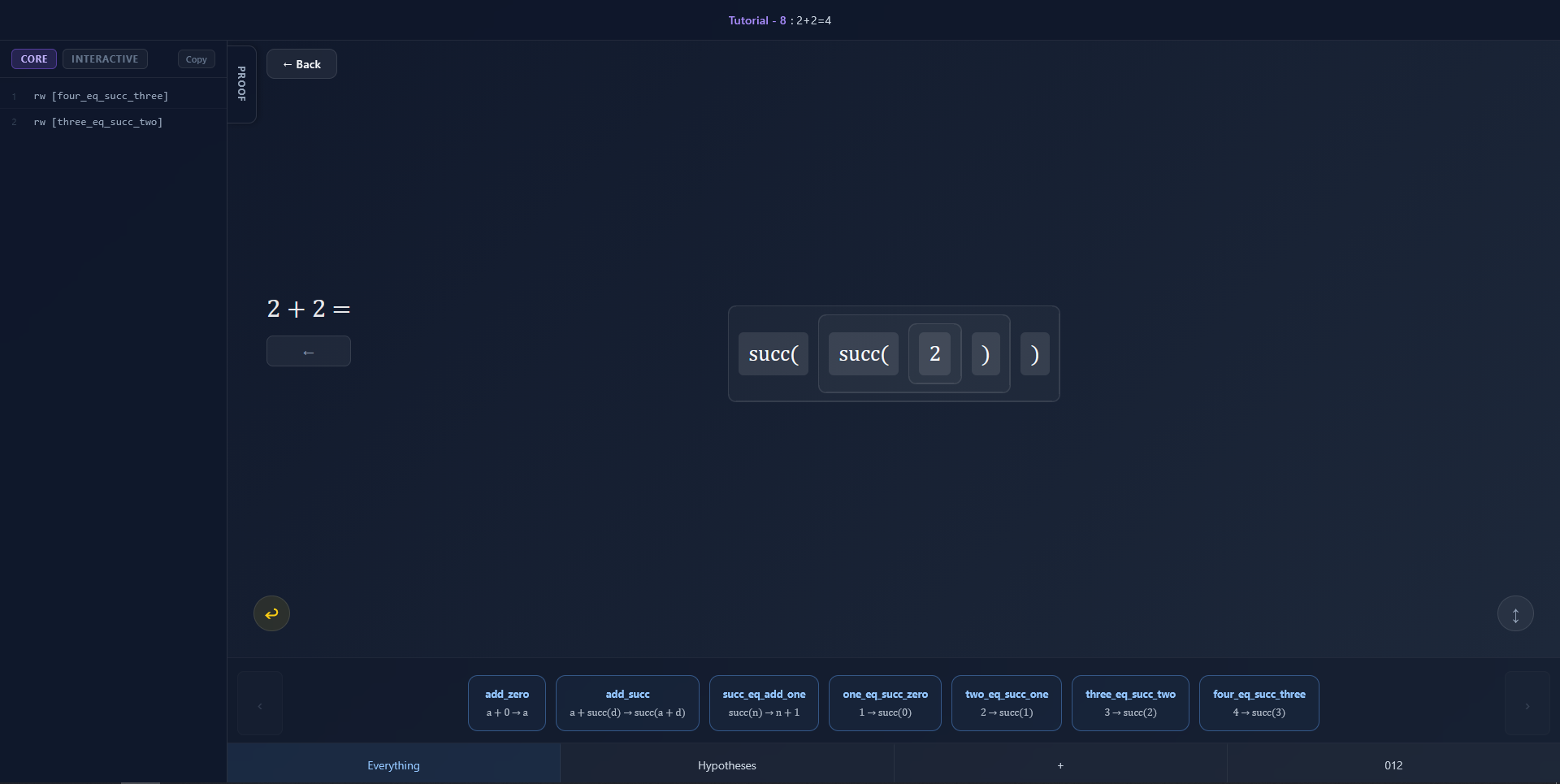The image size is (1560, 784).
Task: Open the Hypotheses tab
Action: coord(727,765)
